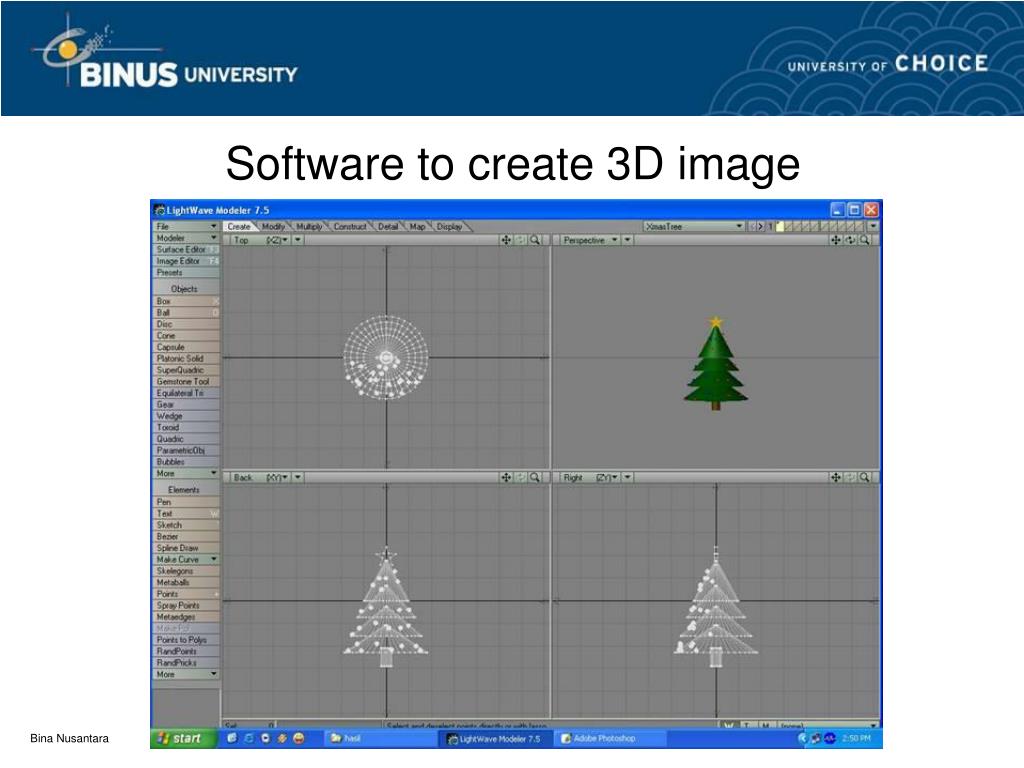Open the Surface Editor
This screenshot has width=1024, height=768.
(186, 249)
